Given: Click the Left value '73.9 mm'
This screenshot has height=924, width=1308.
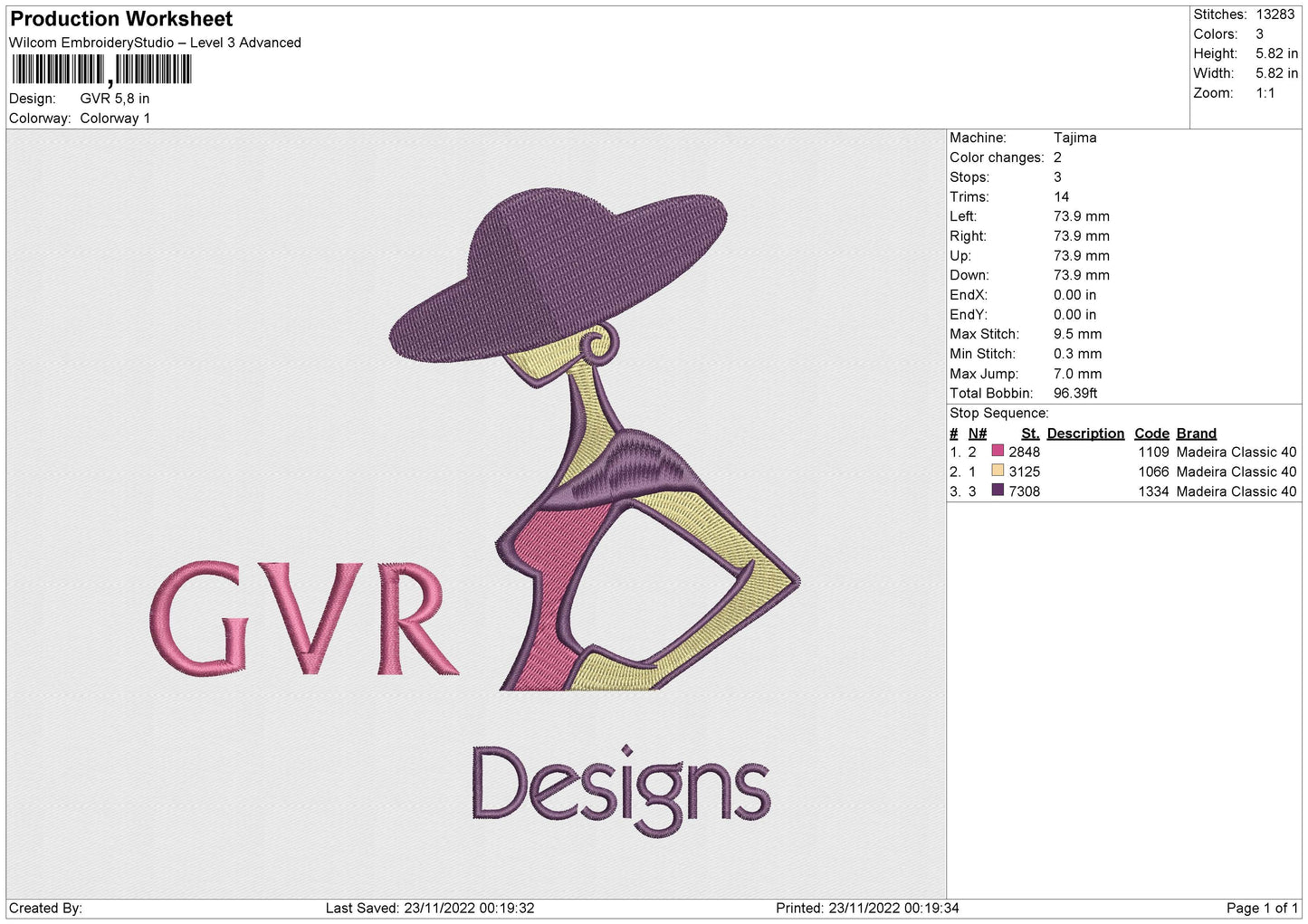Looking at the screenshot, I should 1082,216.
